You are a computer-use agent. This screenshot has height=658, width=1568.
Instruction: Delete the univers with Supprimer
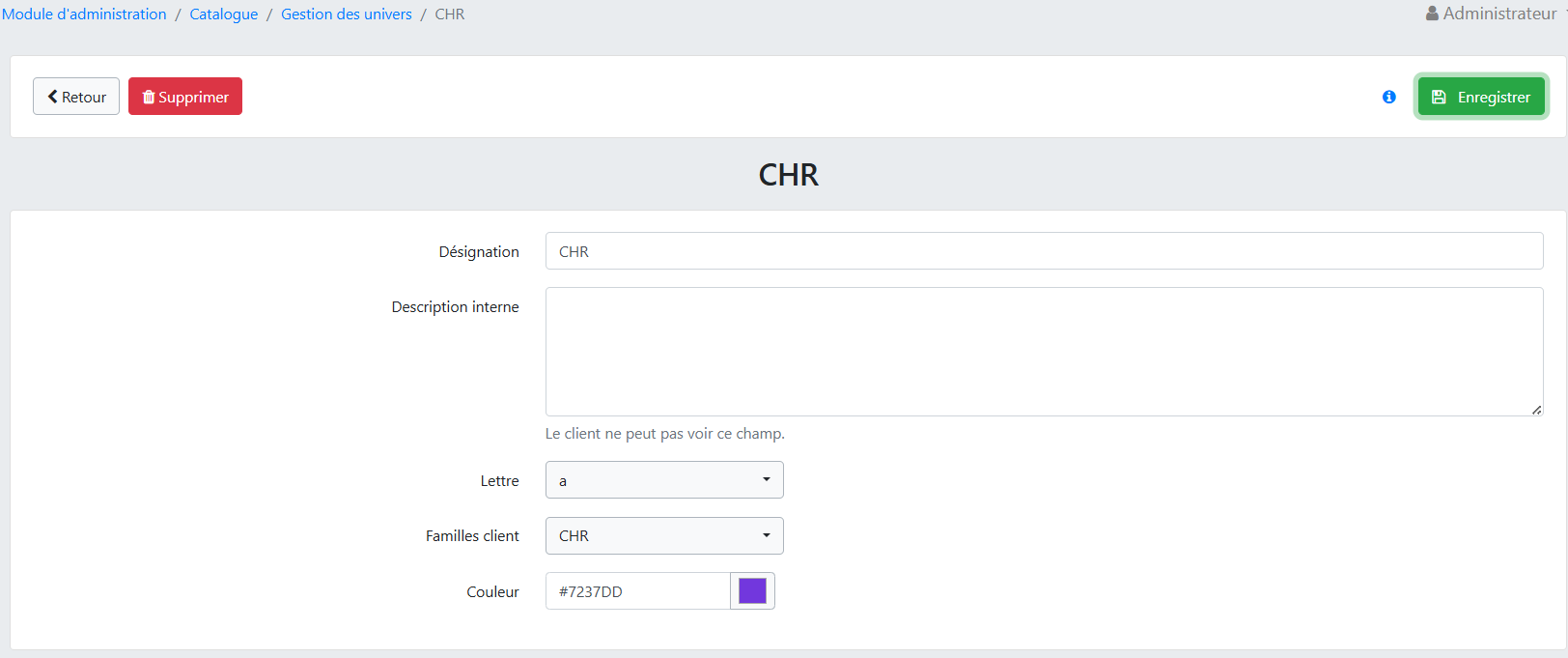click(185, 97)
